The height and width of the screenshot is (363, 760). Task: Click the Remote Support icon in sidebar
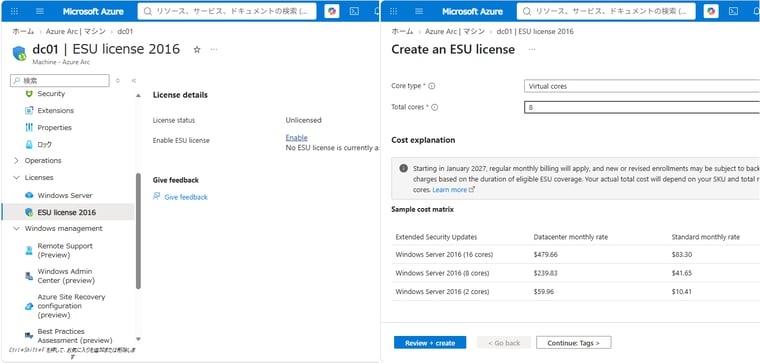click(29, 251)
